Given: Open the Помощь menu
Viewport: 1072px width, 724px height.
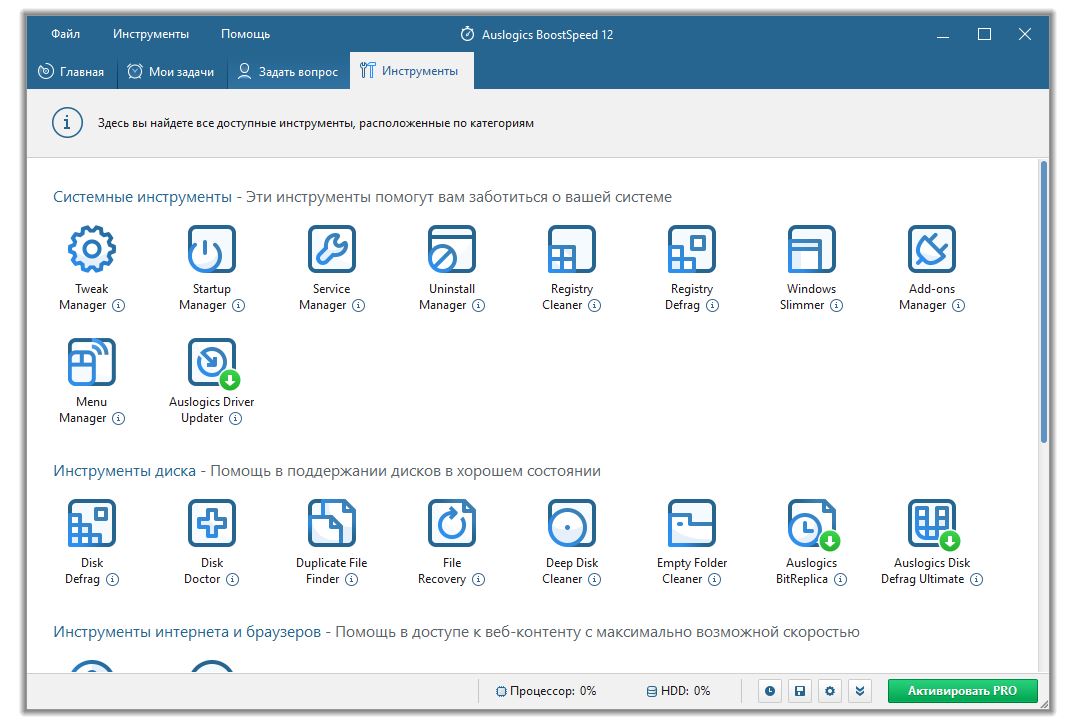Looking at the screenshot, I should pos(245,33).
